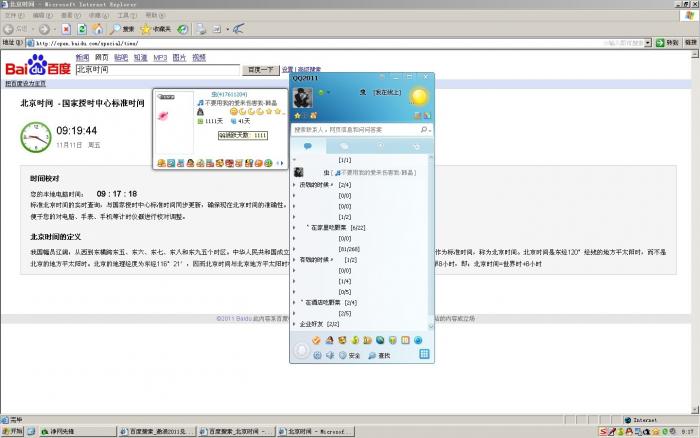The height and width of the screenshot is (438, 700).
Task: Open the 编辑(E) menu in IE
Action: [42, 15]
